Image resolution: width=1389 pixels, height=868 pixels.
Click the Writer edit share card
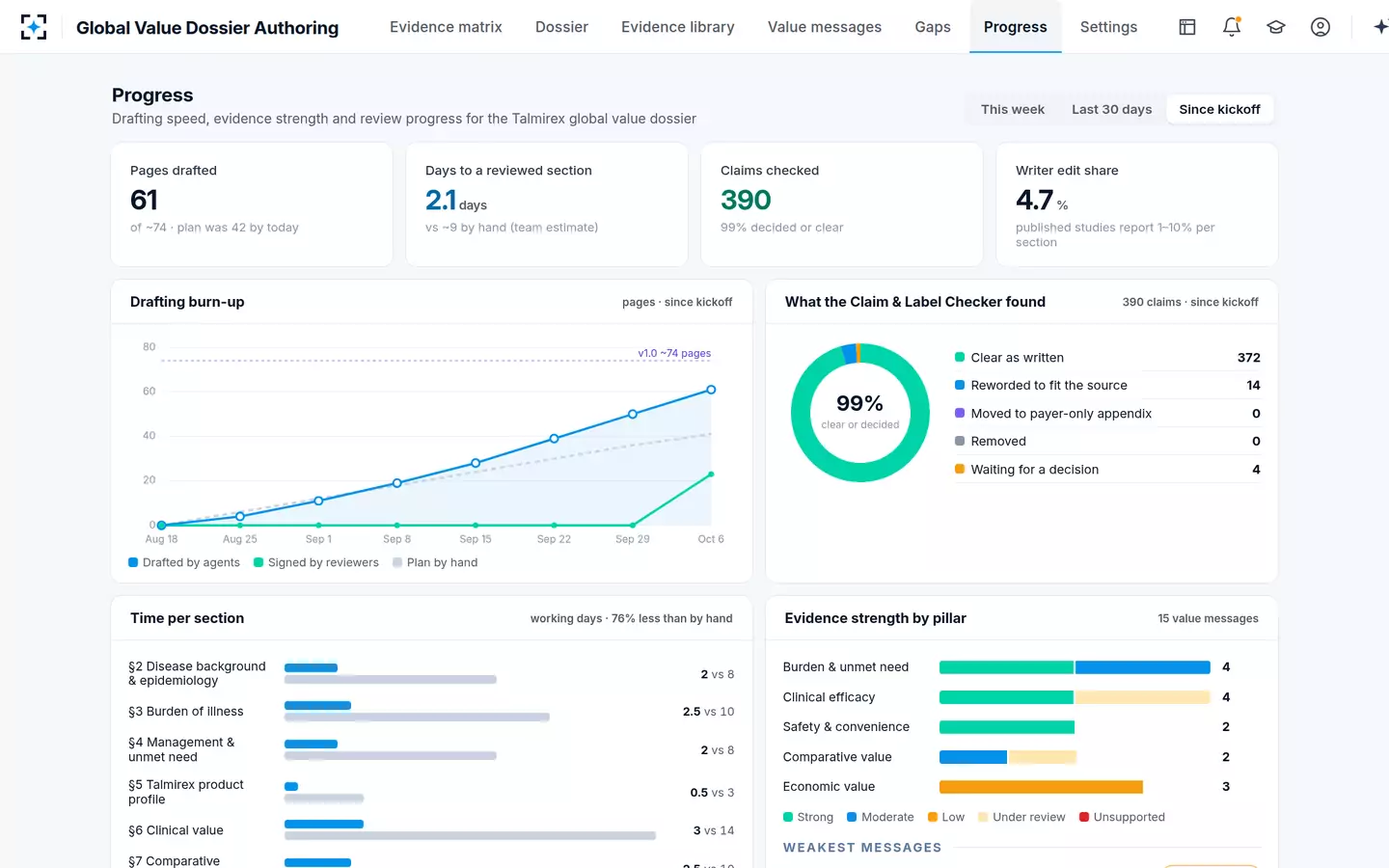click(1137, 204)
